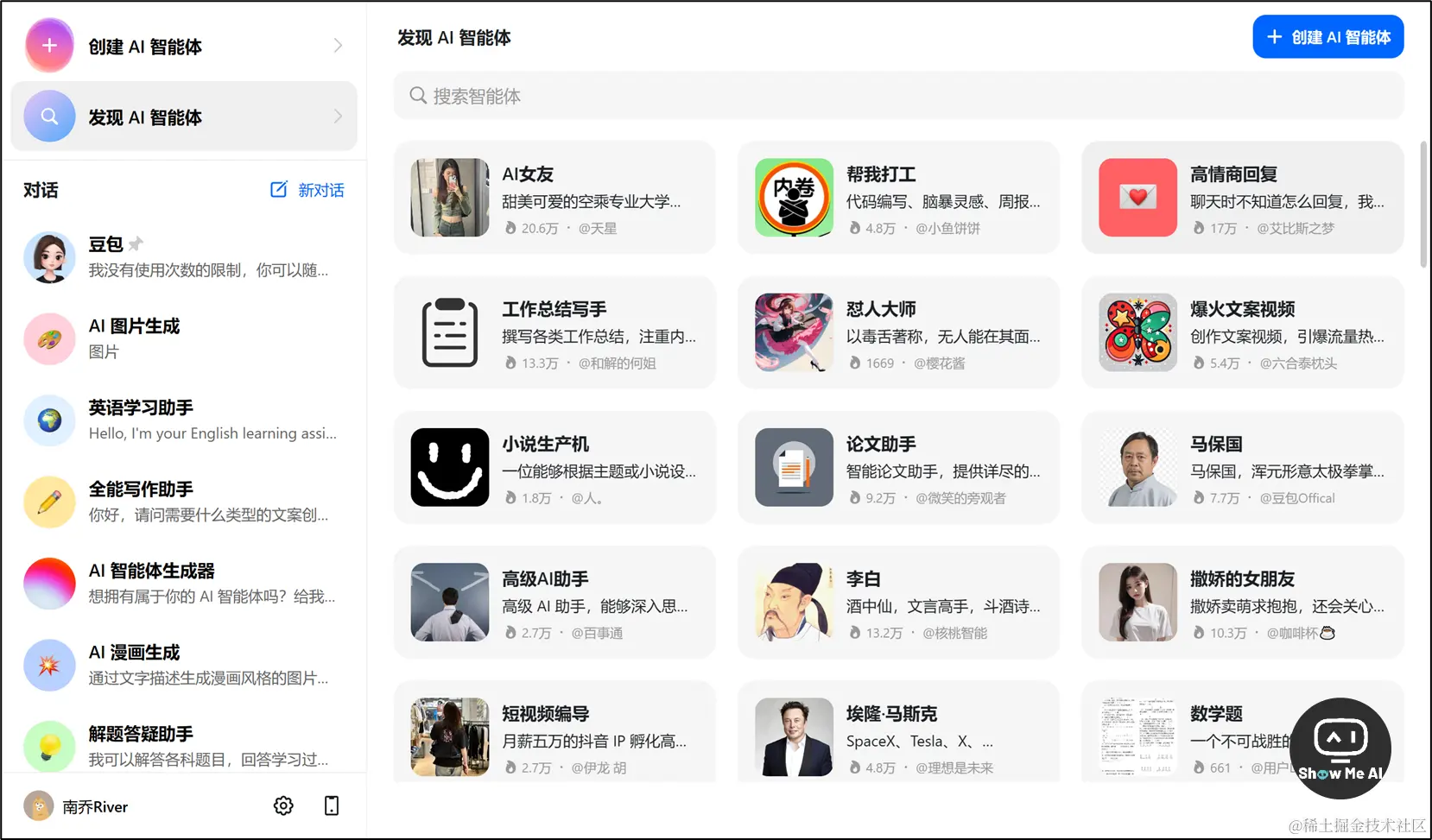The width and height of the screenshot is (1432, 840).
Task: Click author link @小鱼饼饼
Action: tap(947, 228)
